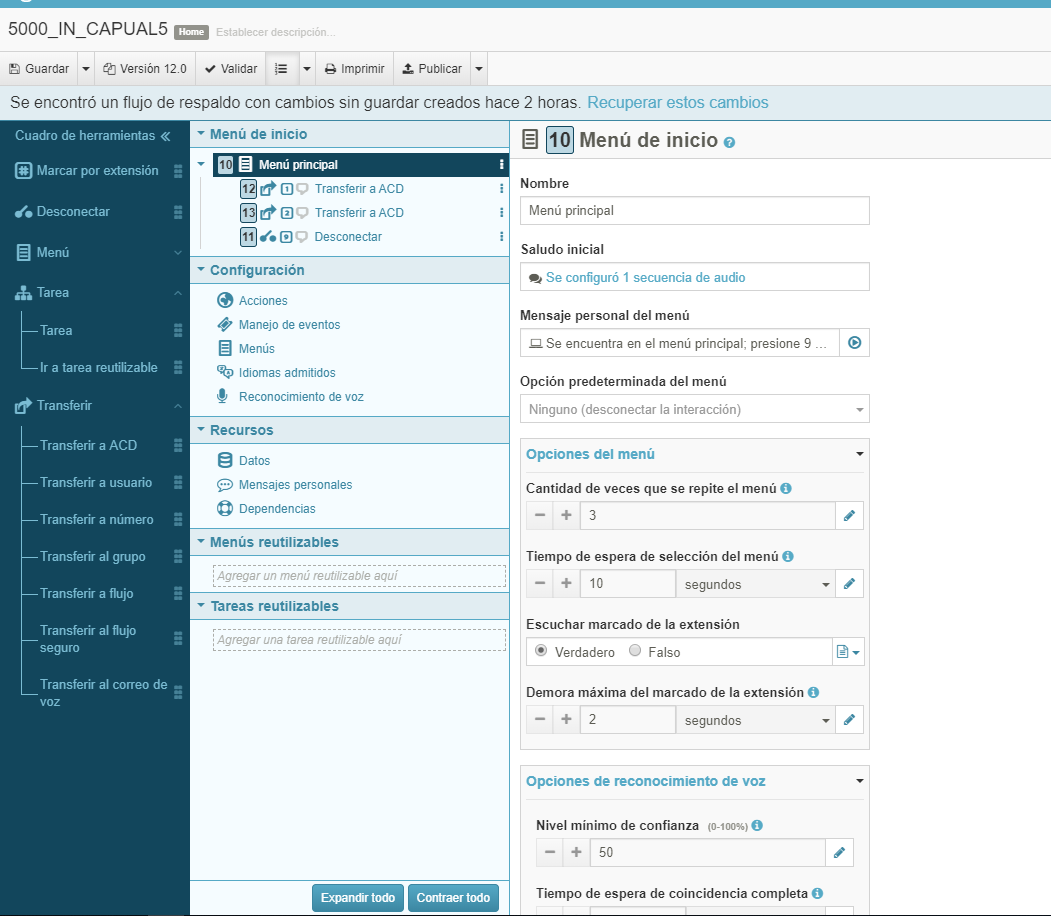Click the Publicar button
This screenshot has width=1051, height=916.
pos(432,69)
